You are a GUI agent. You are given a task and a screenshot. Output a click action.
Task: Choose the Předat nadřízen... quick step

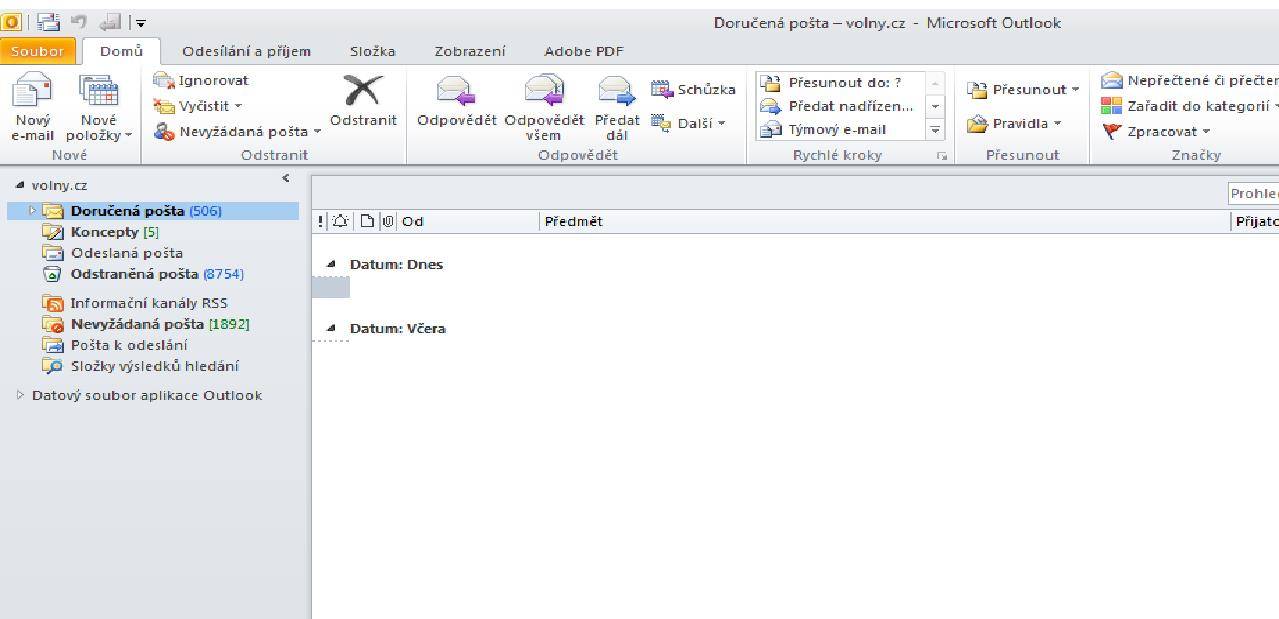[x=840, y=106]
